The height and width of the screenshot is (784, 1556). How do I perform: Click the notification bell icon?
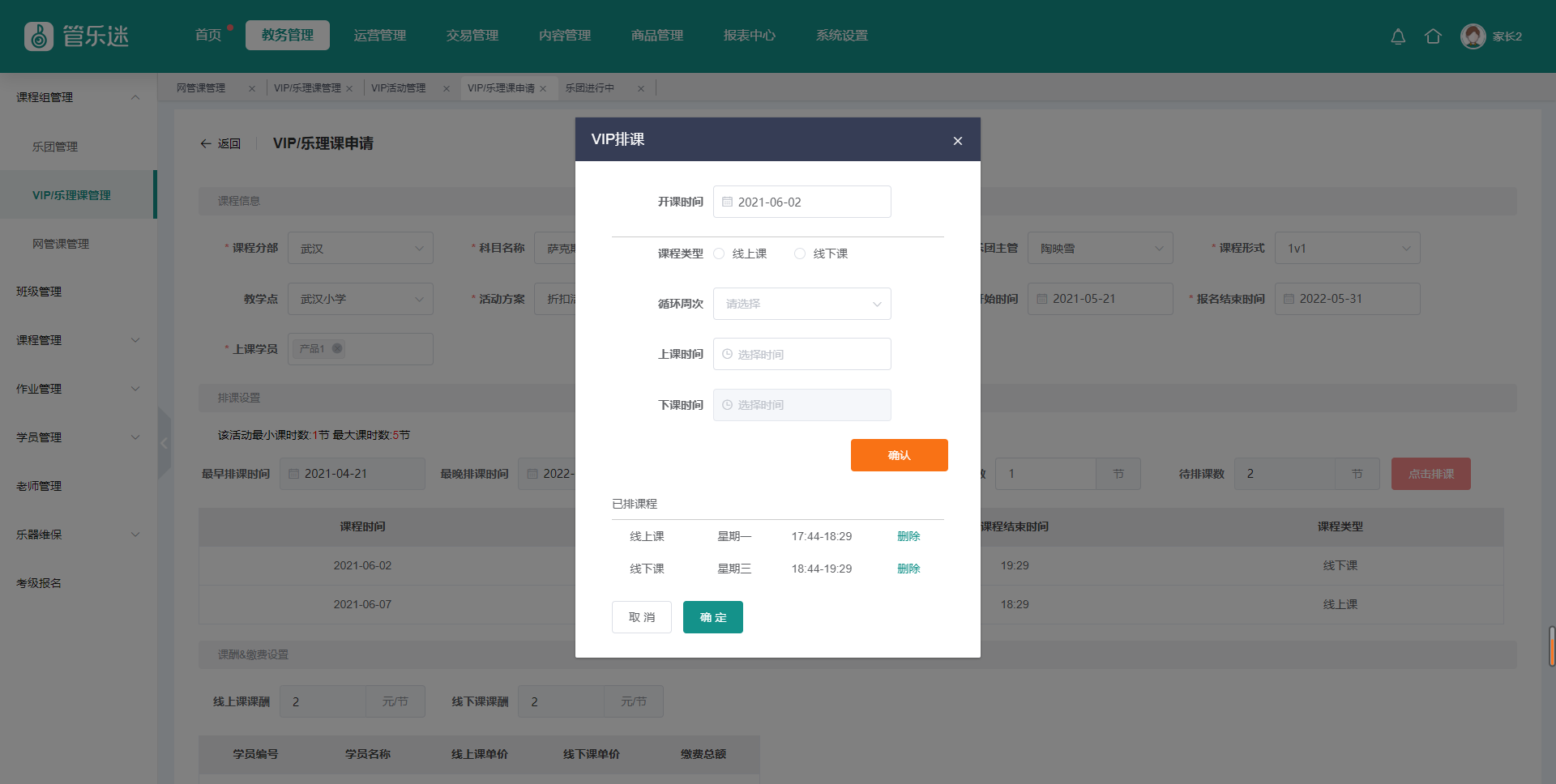pyautogui.click(x=1398, y=36)
